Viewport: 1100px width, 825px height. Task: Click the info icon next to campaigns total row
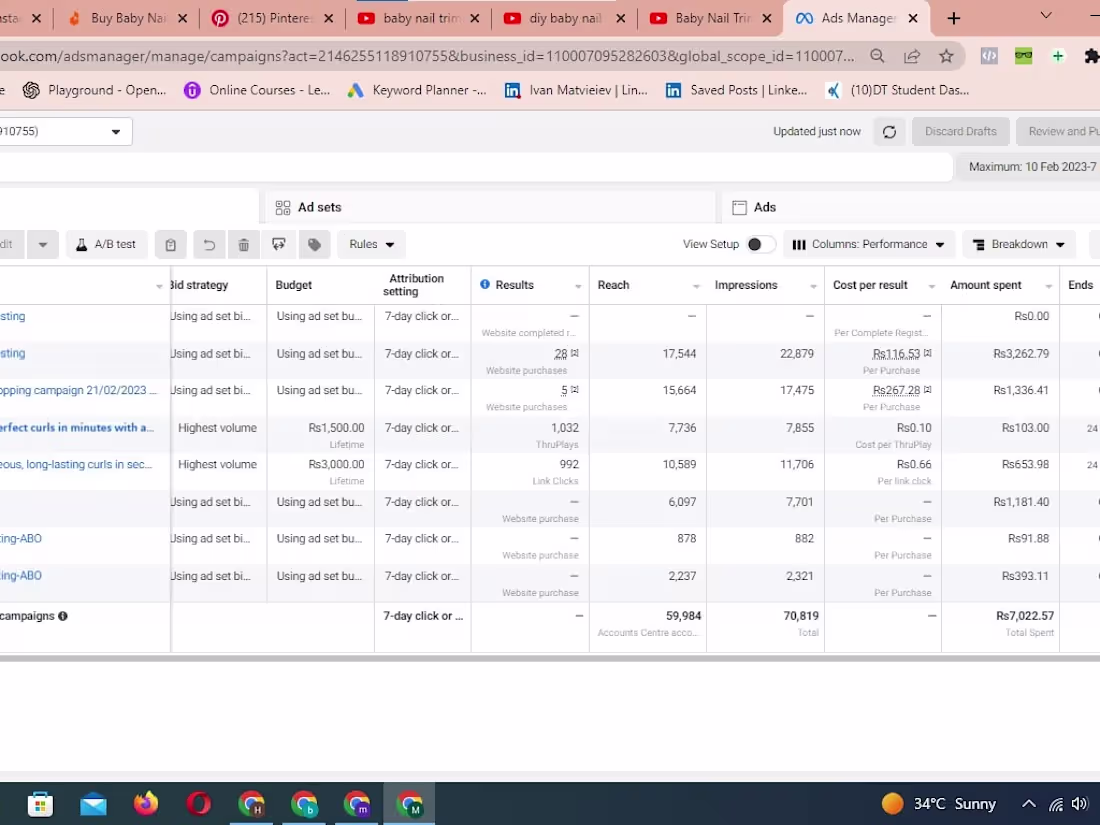[62, 616]
